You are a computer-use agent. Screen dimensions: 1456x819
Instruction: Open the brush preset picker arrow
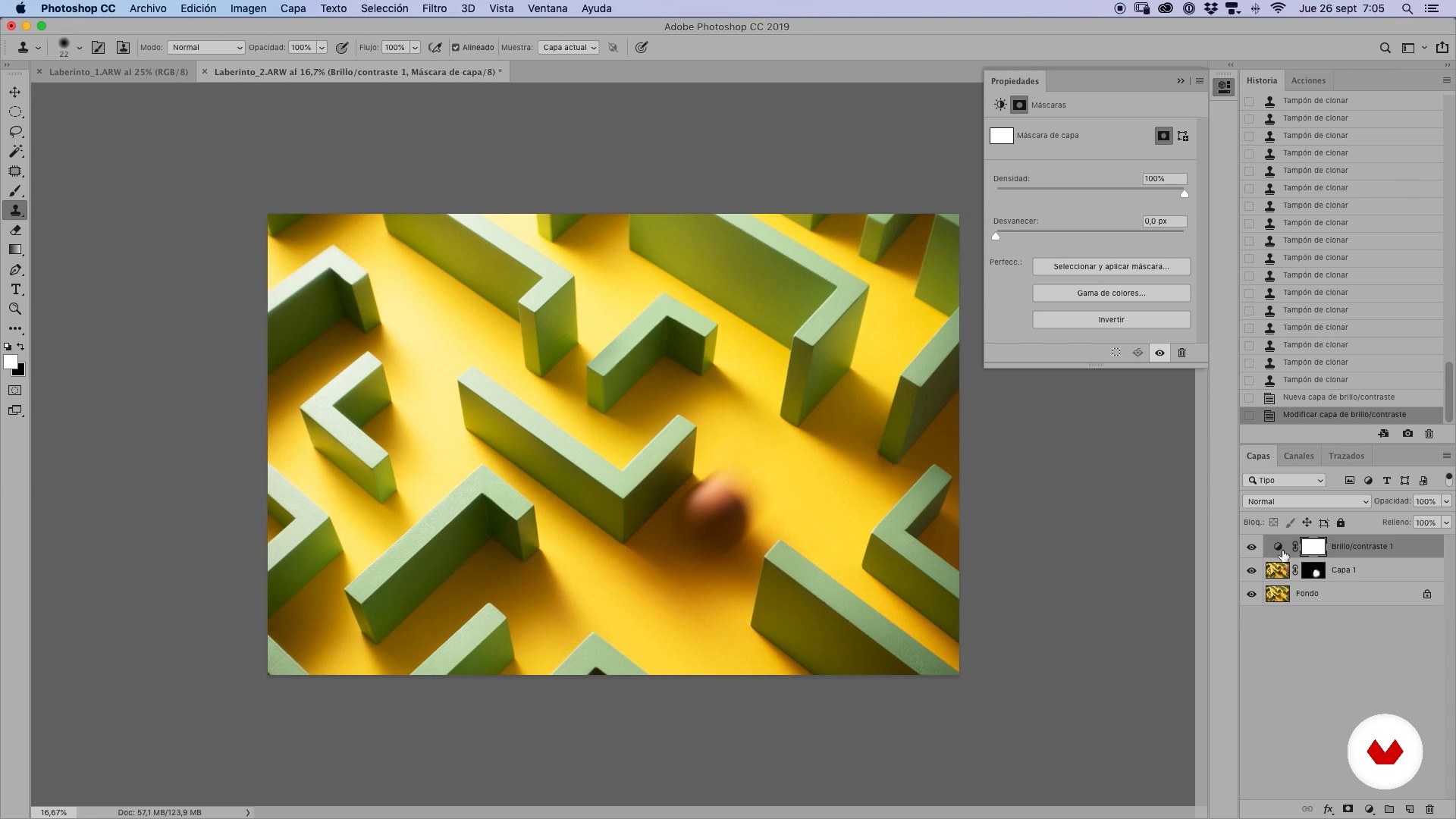79,48
